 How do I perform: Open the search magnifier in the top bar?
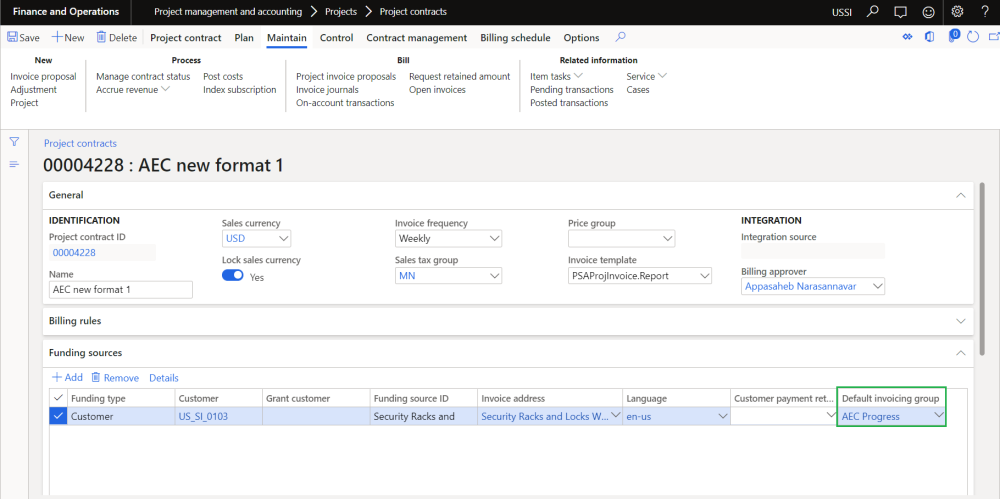[872, 12]
